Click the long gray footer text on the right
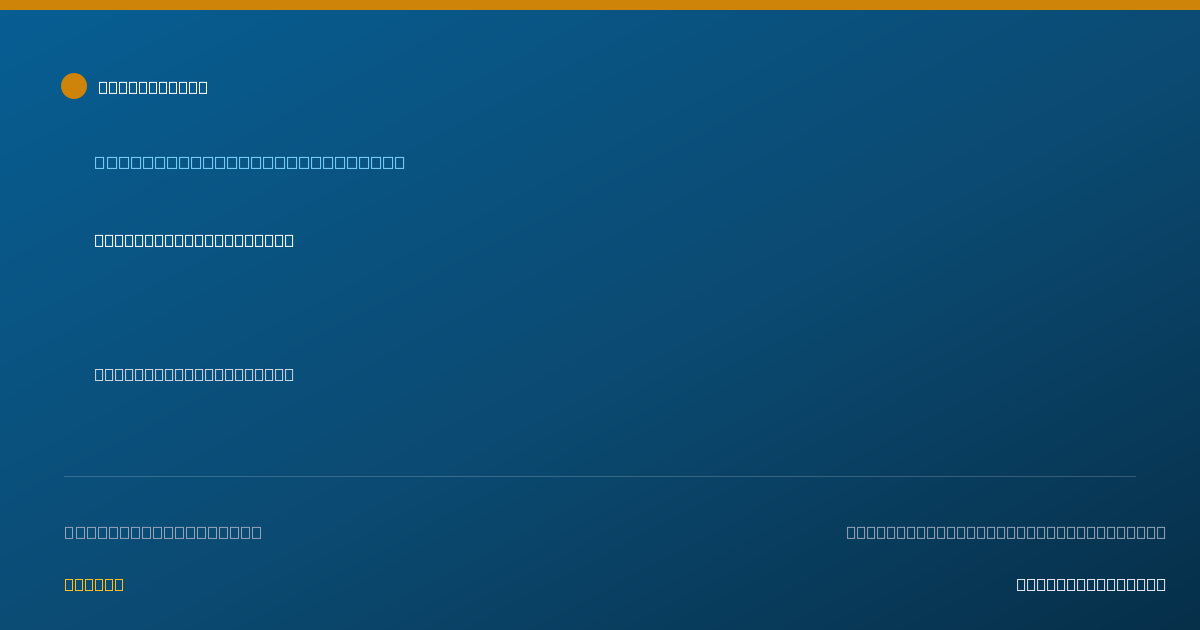Viewport: 1200px width, 630px height. click(x=1006, y=532)
